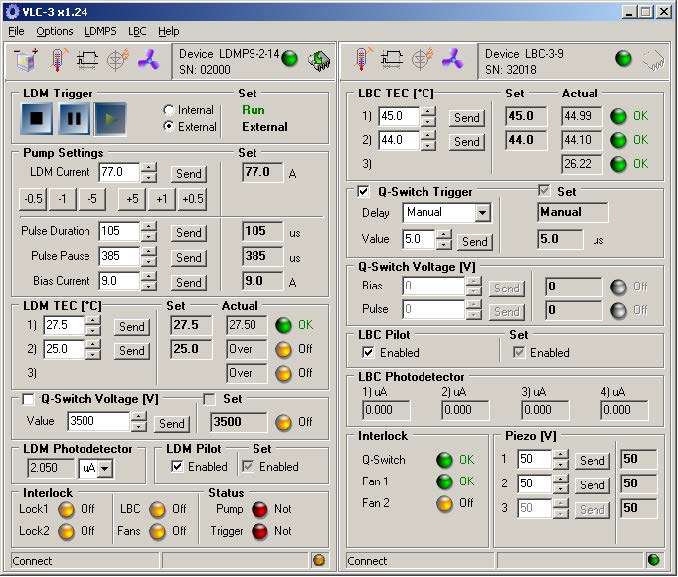Image resolution: width=678 pixels, height=577 pixels.
Task: Click the chip icon next to LDMPS-2-14 device
Action: coord(319,61)
